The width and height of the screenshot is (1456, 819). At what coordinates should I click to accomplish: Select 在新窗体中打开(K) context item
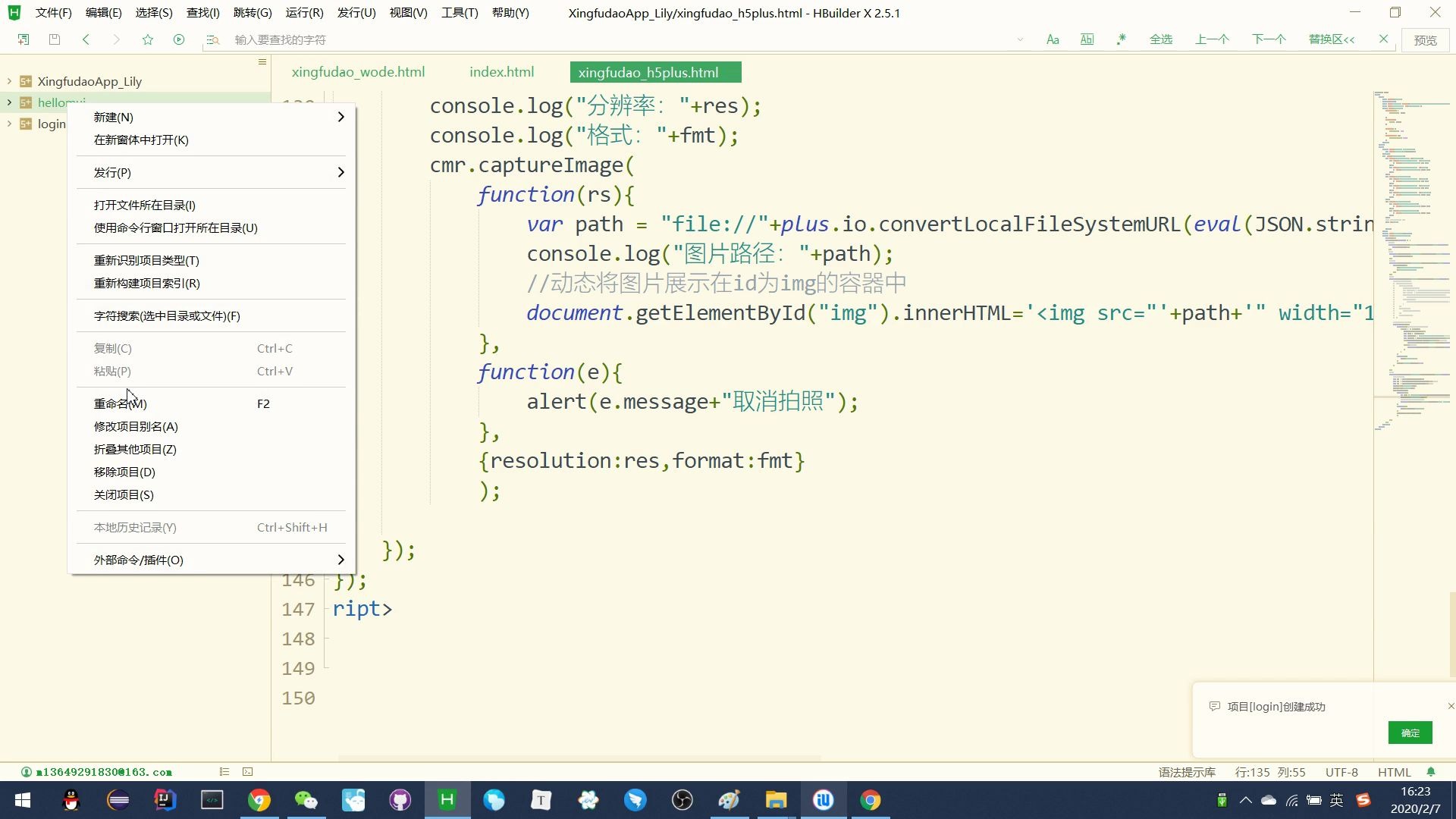pos(212,140)
